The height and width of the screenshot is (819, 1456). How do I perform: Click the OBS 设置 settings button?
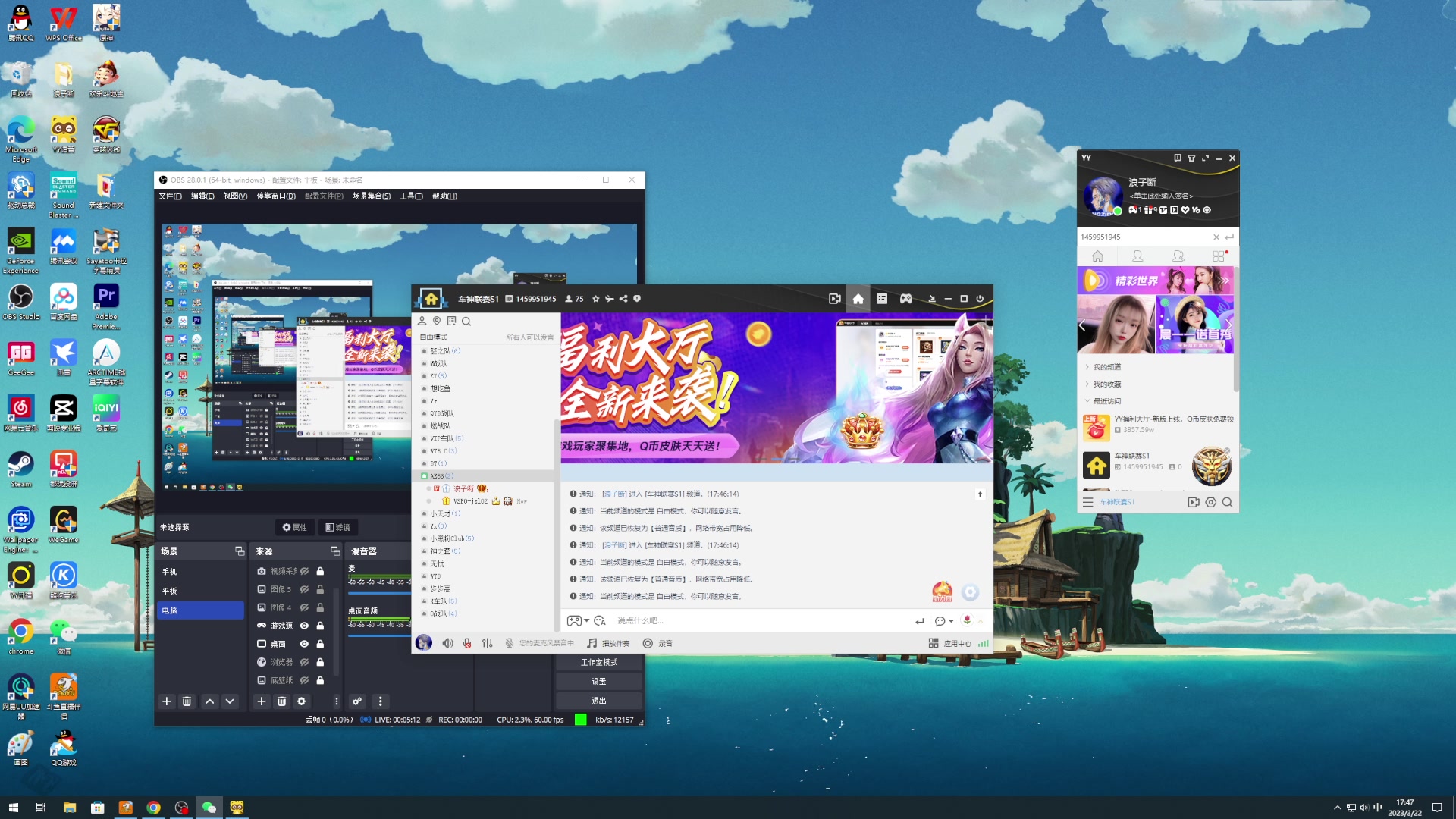(x=599, y=682)
